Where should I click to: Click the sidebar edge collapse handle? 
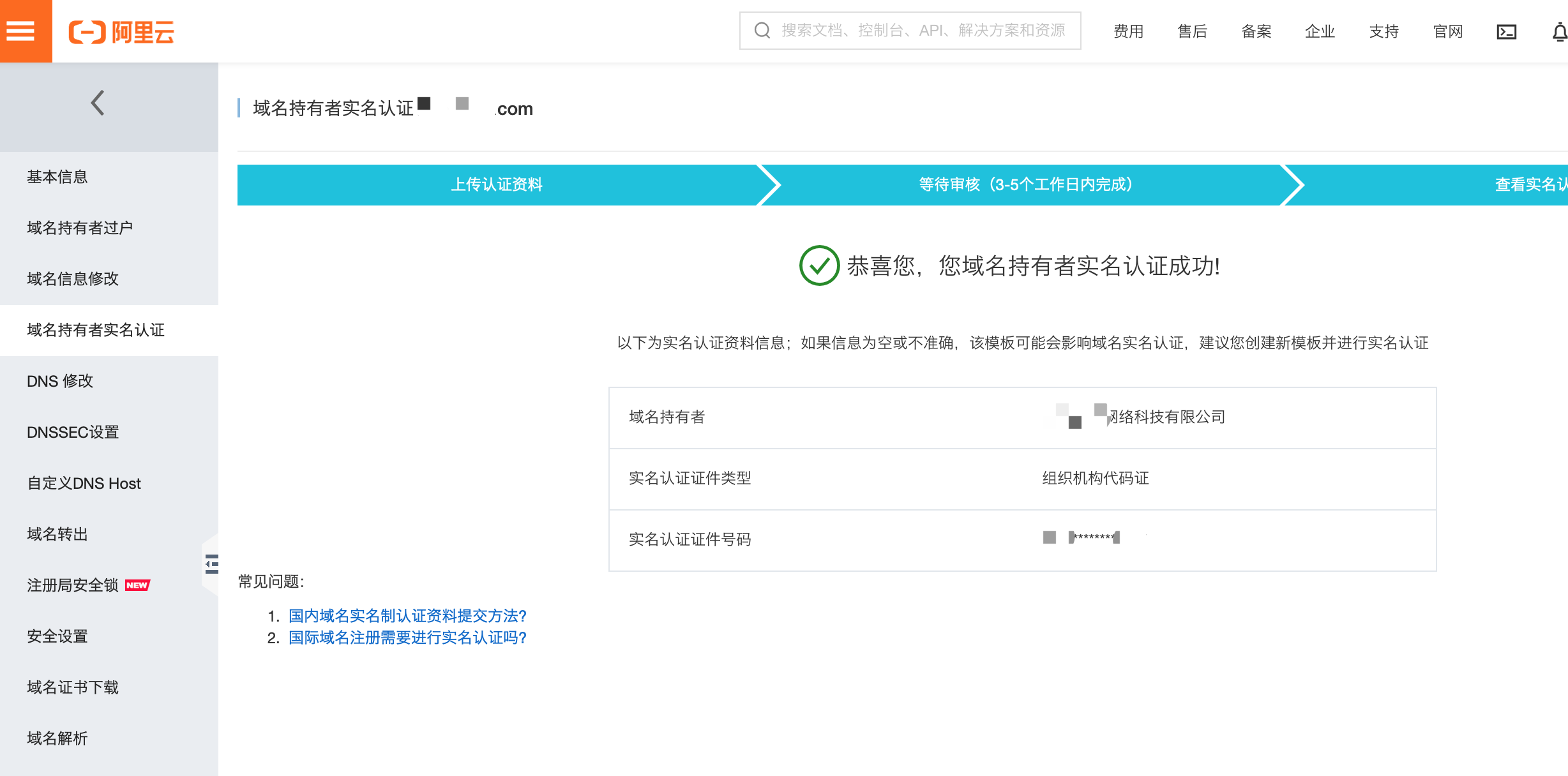pyautogui.click(x=211, y=564)
